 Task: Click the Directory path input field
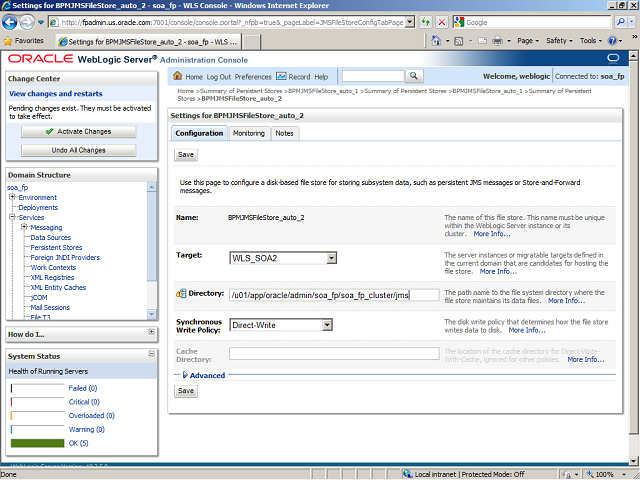[x=333, y=294]
